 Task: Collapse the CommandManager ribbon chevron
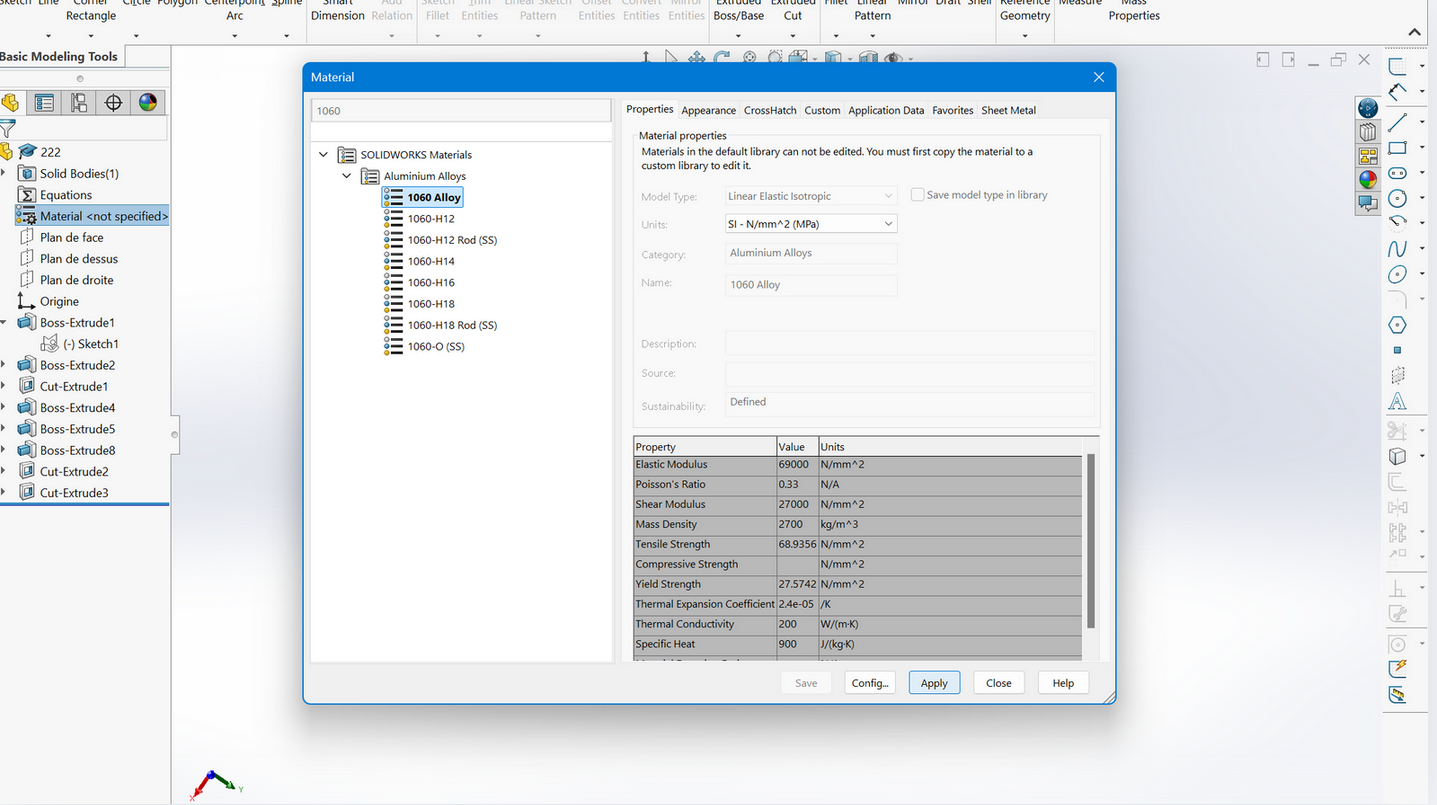coord(1414,32)
